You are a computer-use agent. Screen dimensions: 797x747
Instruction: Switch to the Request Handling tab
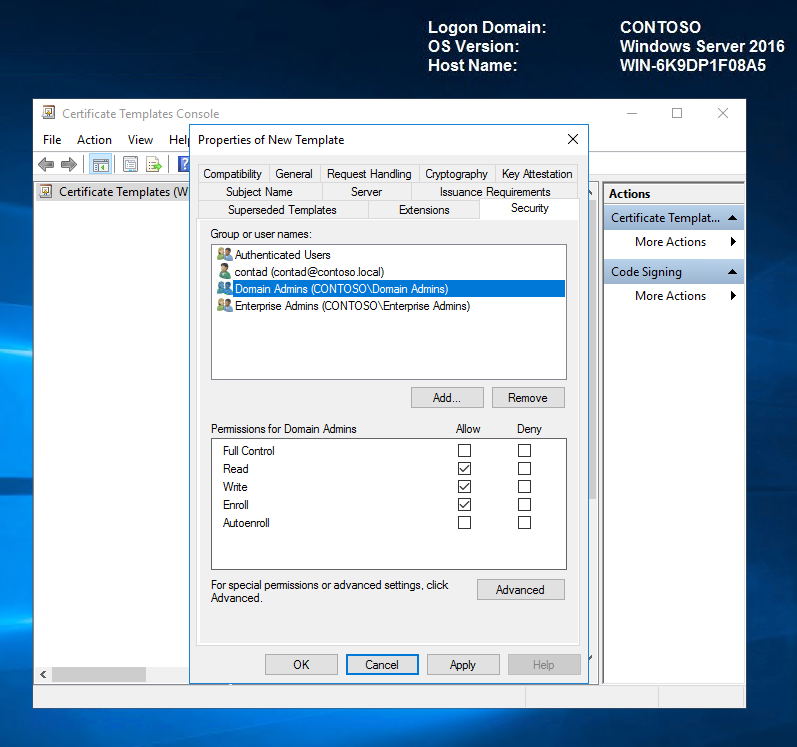(x=369, y=174)
